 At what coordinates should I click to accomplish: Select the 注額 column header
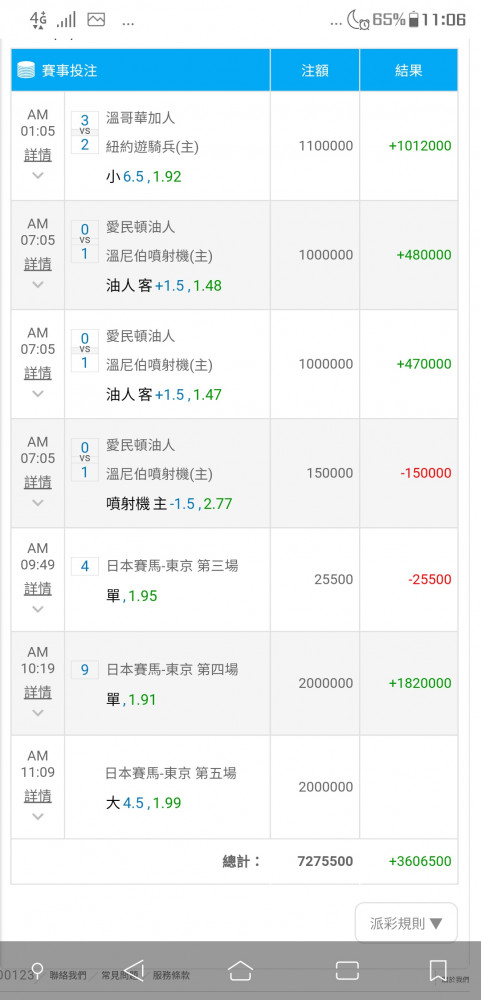tap(315, 70)
